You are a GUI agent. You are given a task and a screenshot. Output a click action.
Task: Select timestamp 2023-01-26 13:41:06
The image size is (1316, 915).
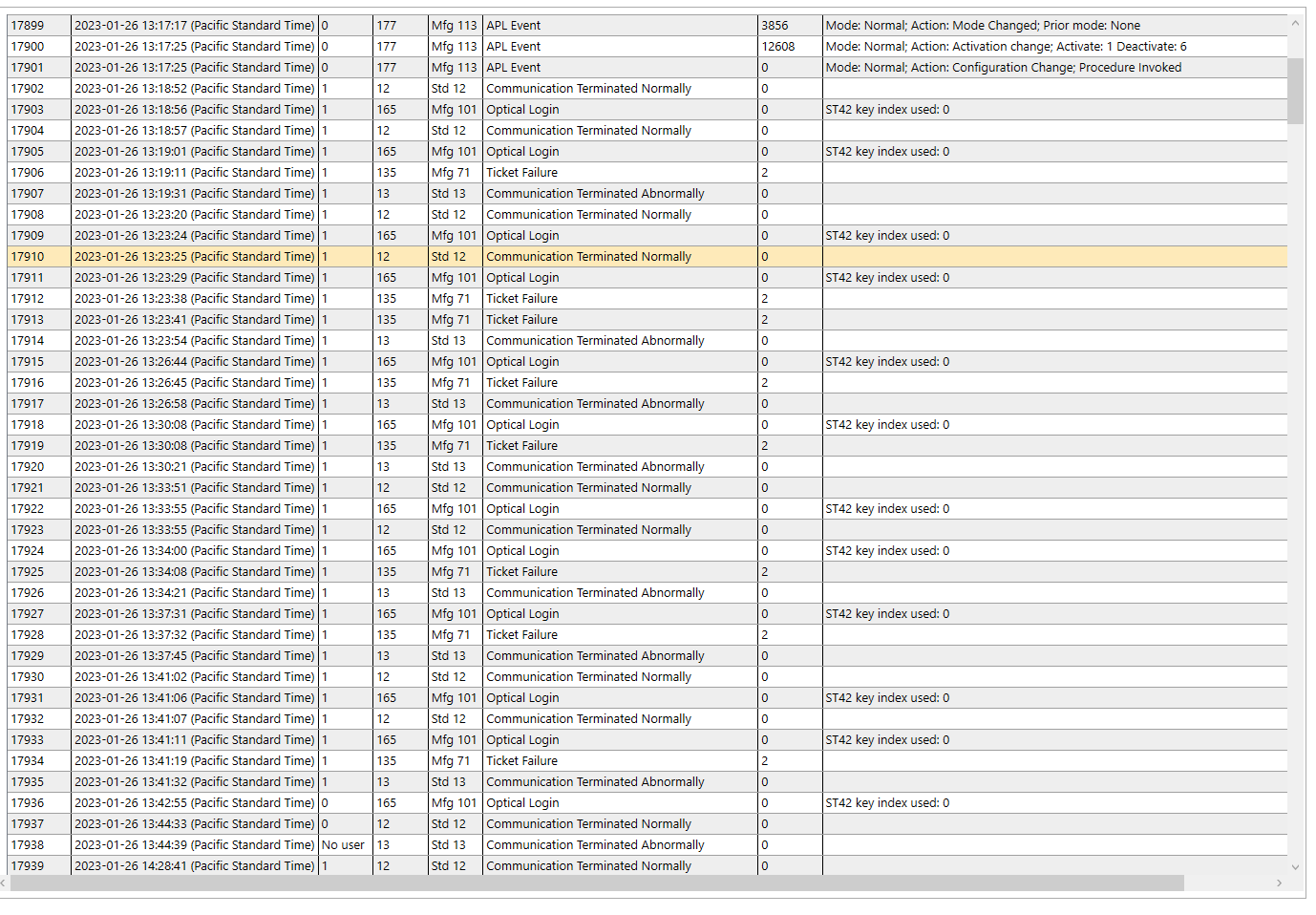click(195, 698)
